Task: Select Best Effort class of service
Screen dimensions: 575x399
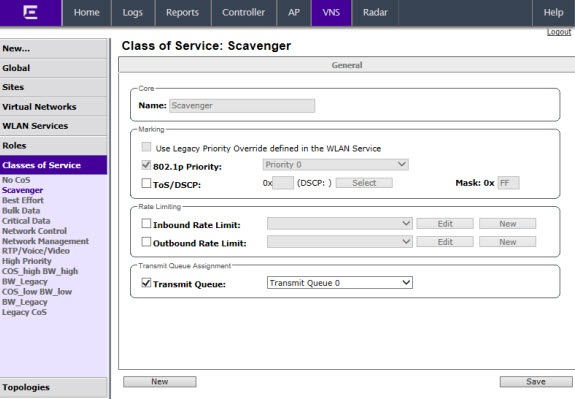Action: point(23,200)
